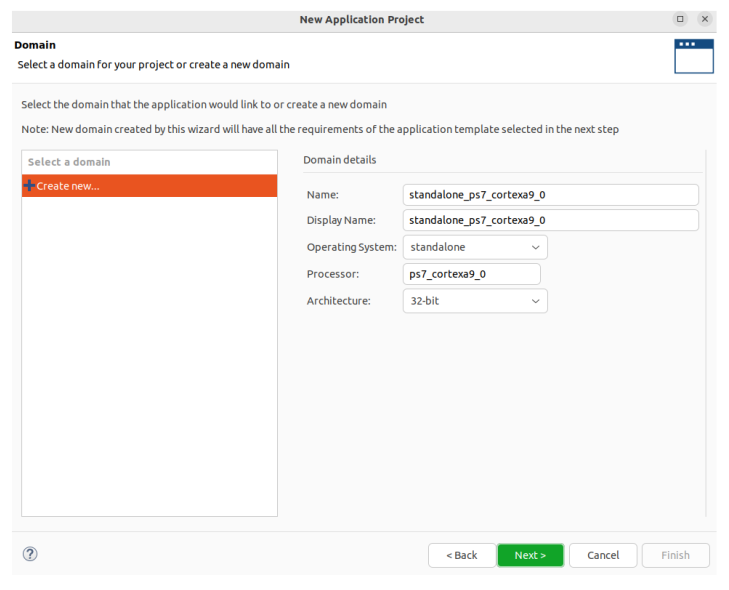The image size is (729, 590).
Task: Click the Select a domain filter field
Action: [149, 162]
